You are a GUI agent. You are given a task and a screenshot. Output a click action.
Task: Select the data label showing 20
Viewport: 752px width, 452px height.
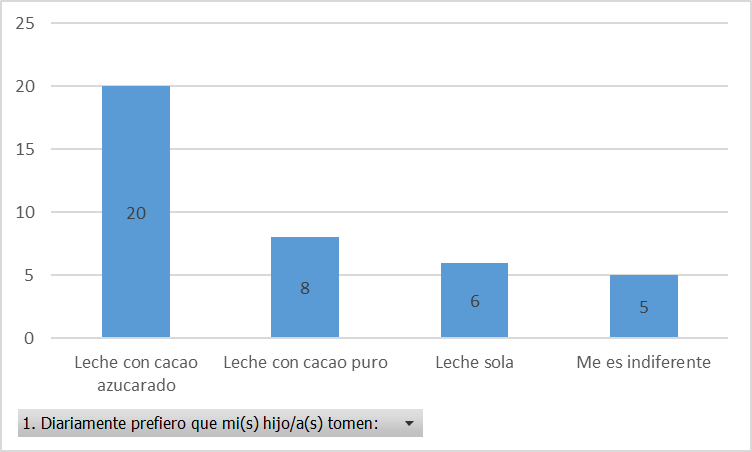[136, 213]
